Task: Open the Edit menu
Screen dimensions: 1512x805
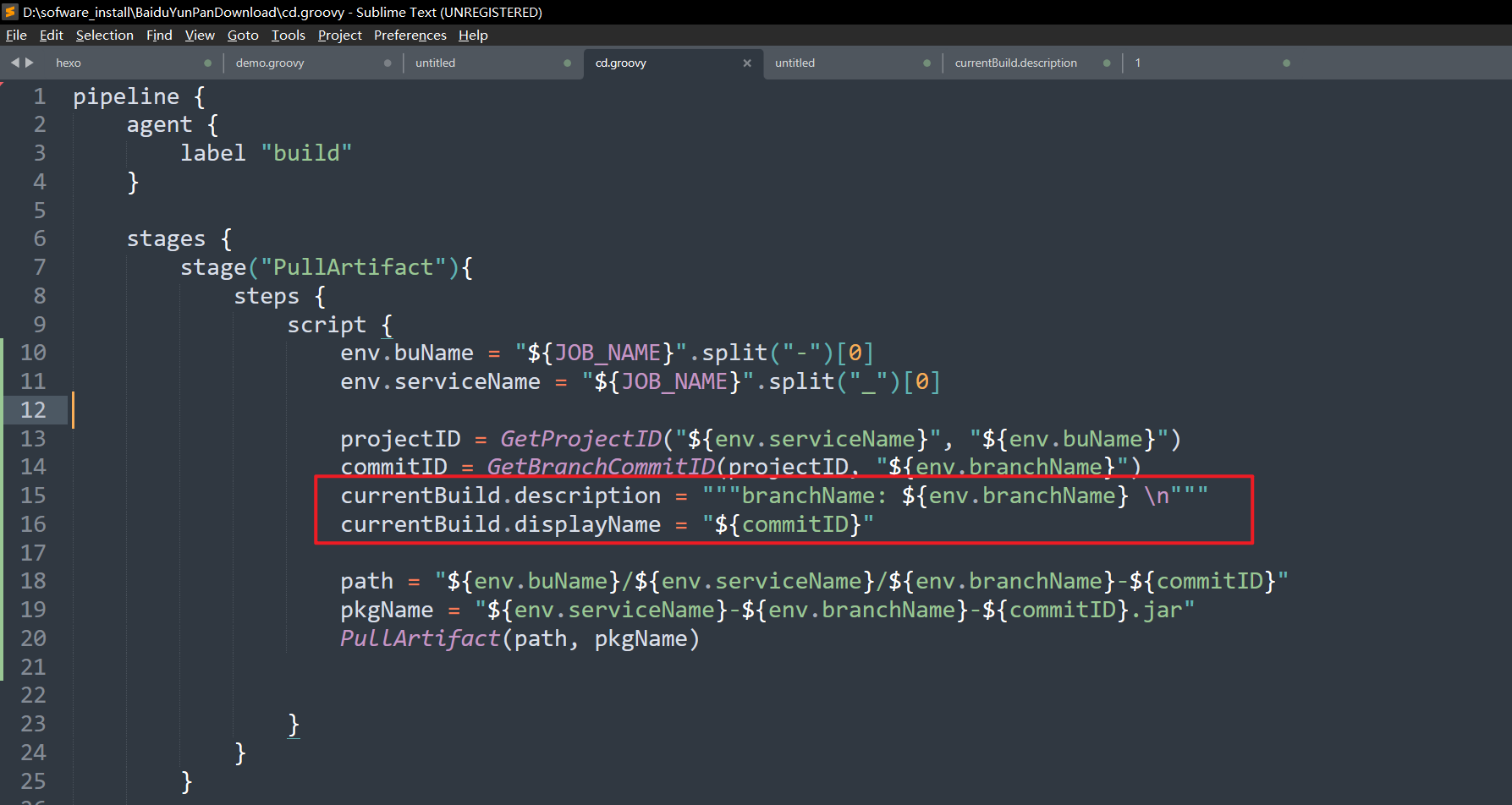Action: tap(51, 35)
